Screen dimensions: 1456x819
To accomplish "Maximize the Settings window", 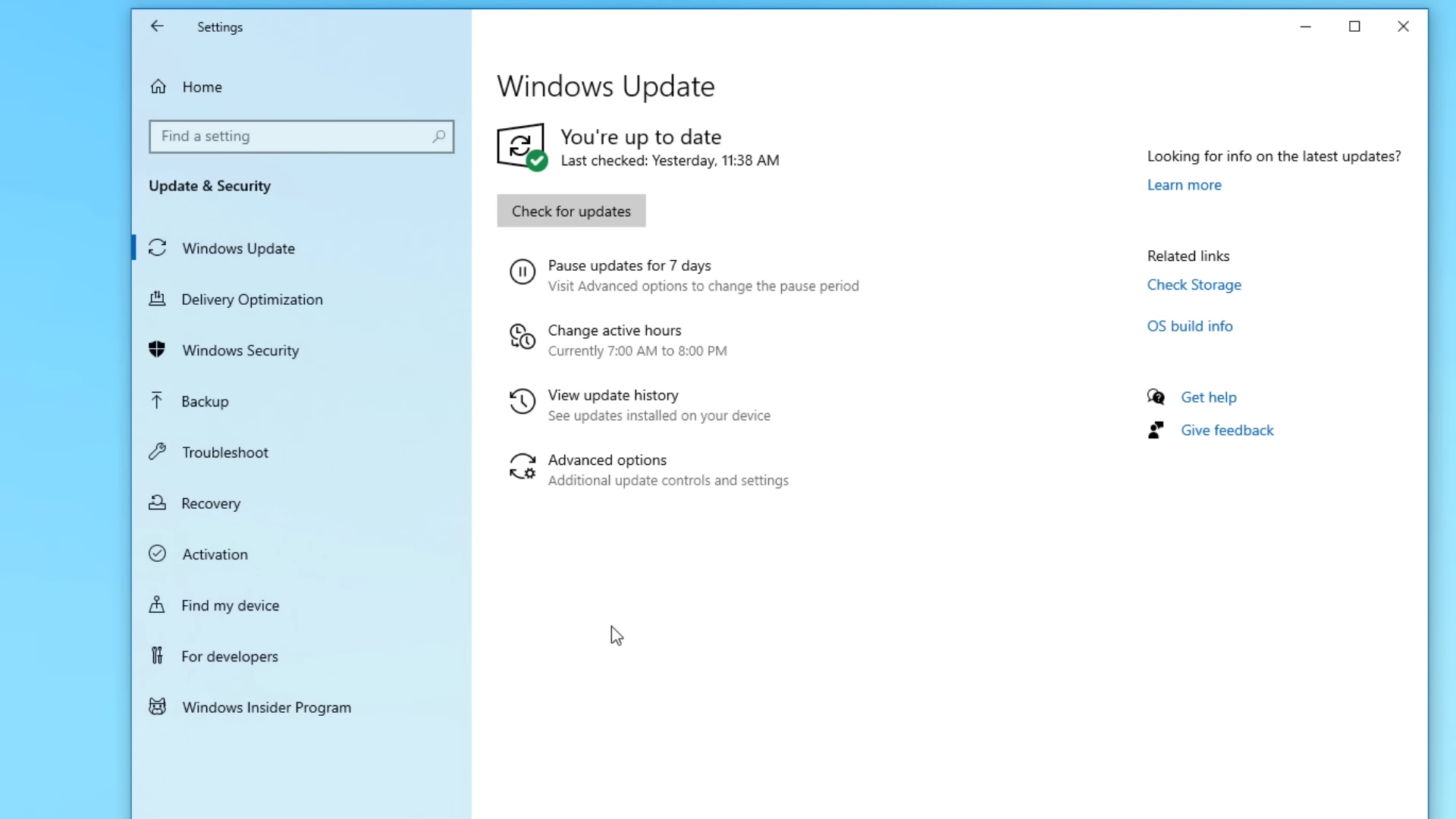I will pos(1354,27).
